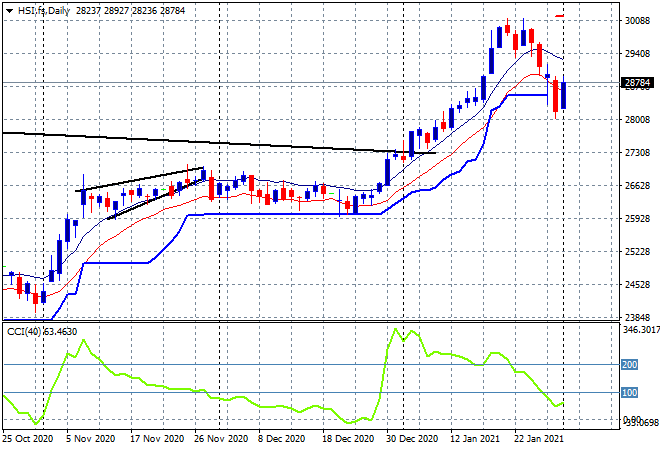Click date label 17 Nov 2020

[x=157, y=439]
